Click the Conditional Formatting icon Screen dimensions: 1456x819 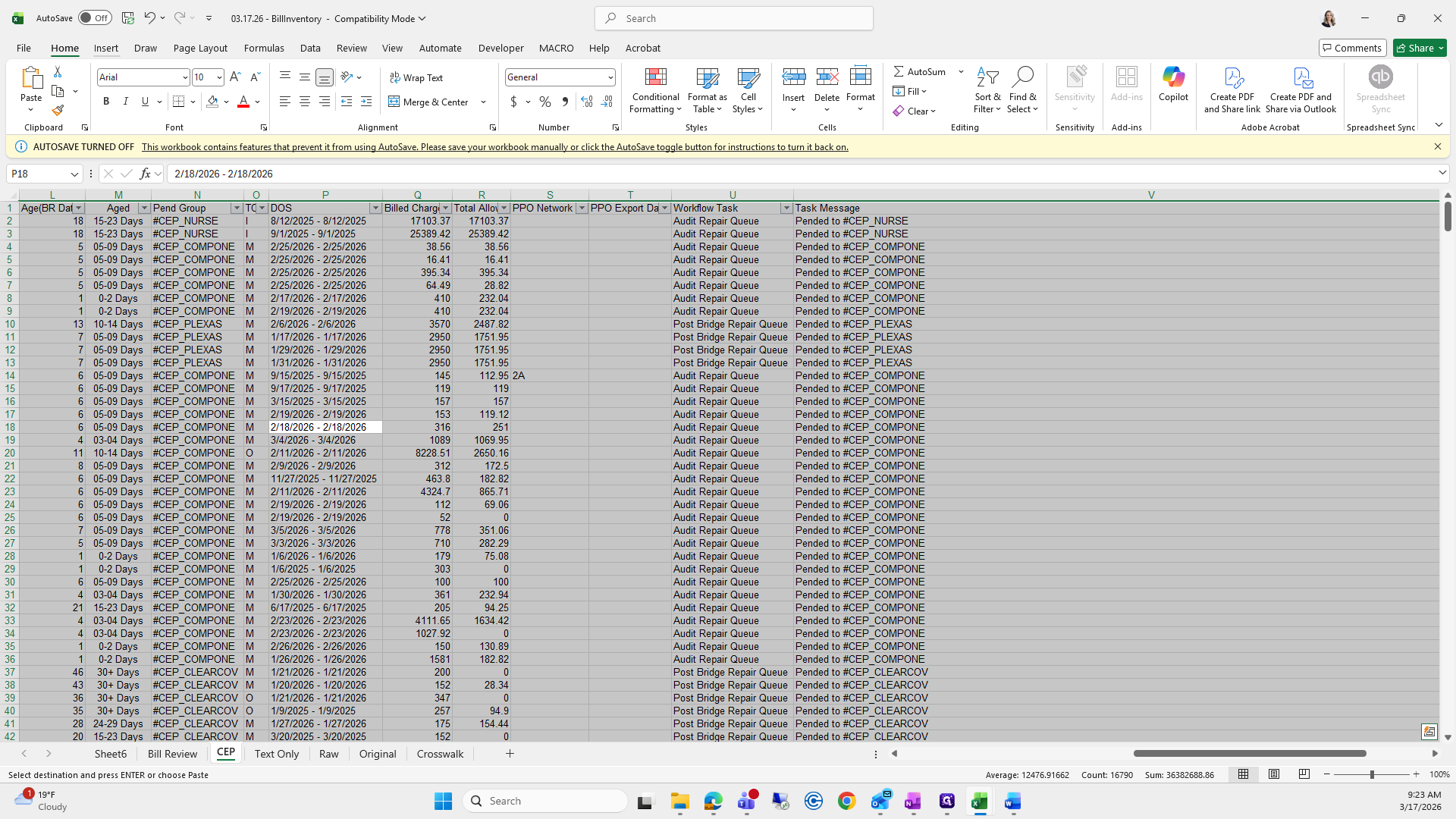point(655,78)
